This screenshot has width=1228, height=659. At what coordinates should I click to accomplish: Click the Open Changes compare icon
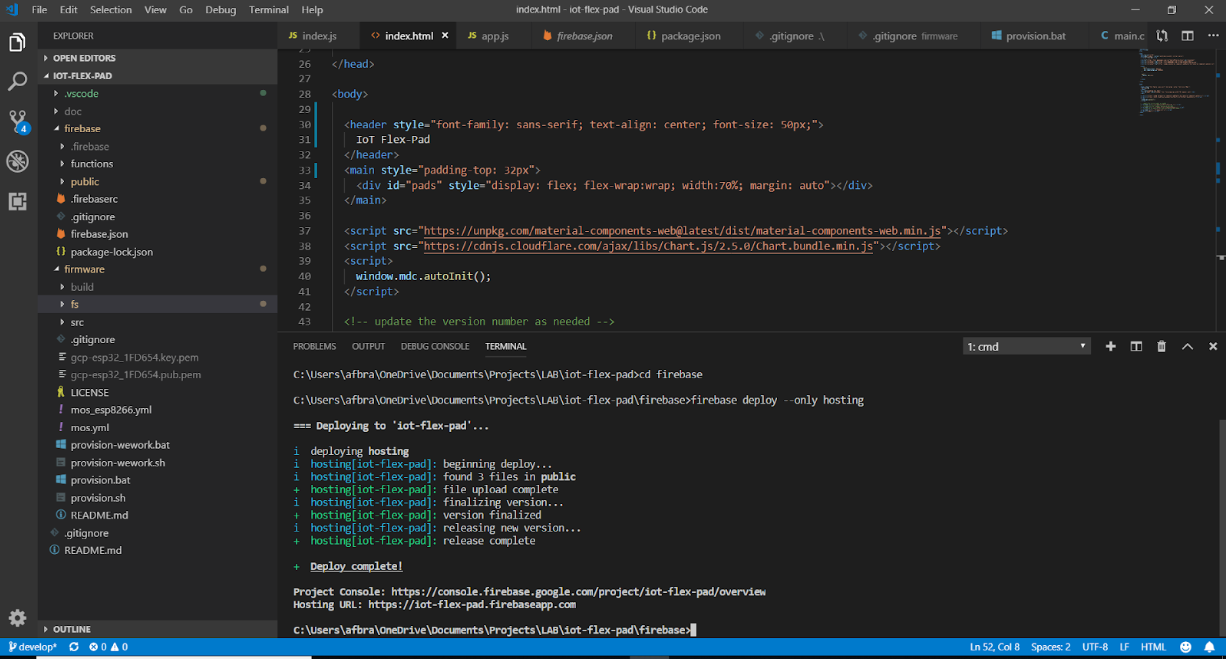click(x=1162, y=36)
